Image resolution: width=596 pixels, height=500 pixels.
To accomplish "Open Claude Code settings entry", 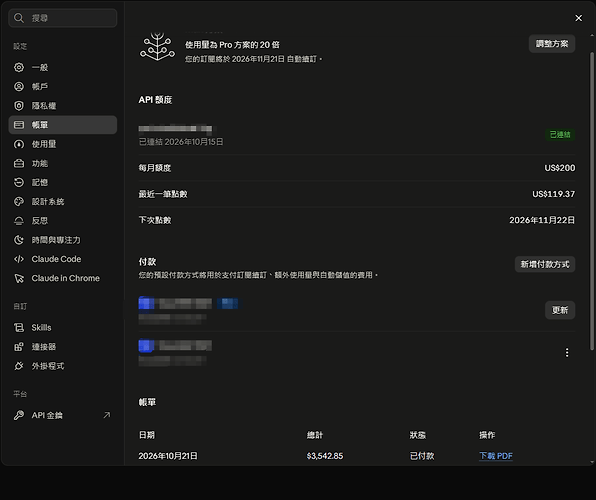I will coord(63,259).
